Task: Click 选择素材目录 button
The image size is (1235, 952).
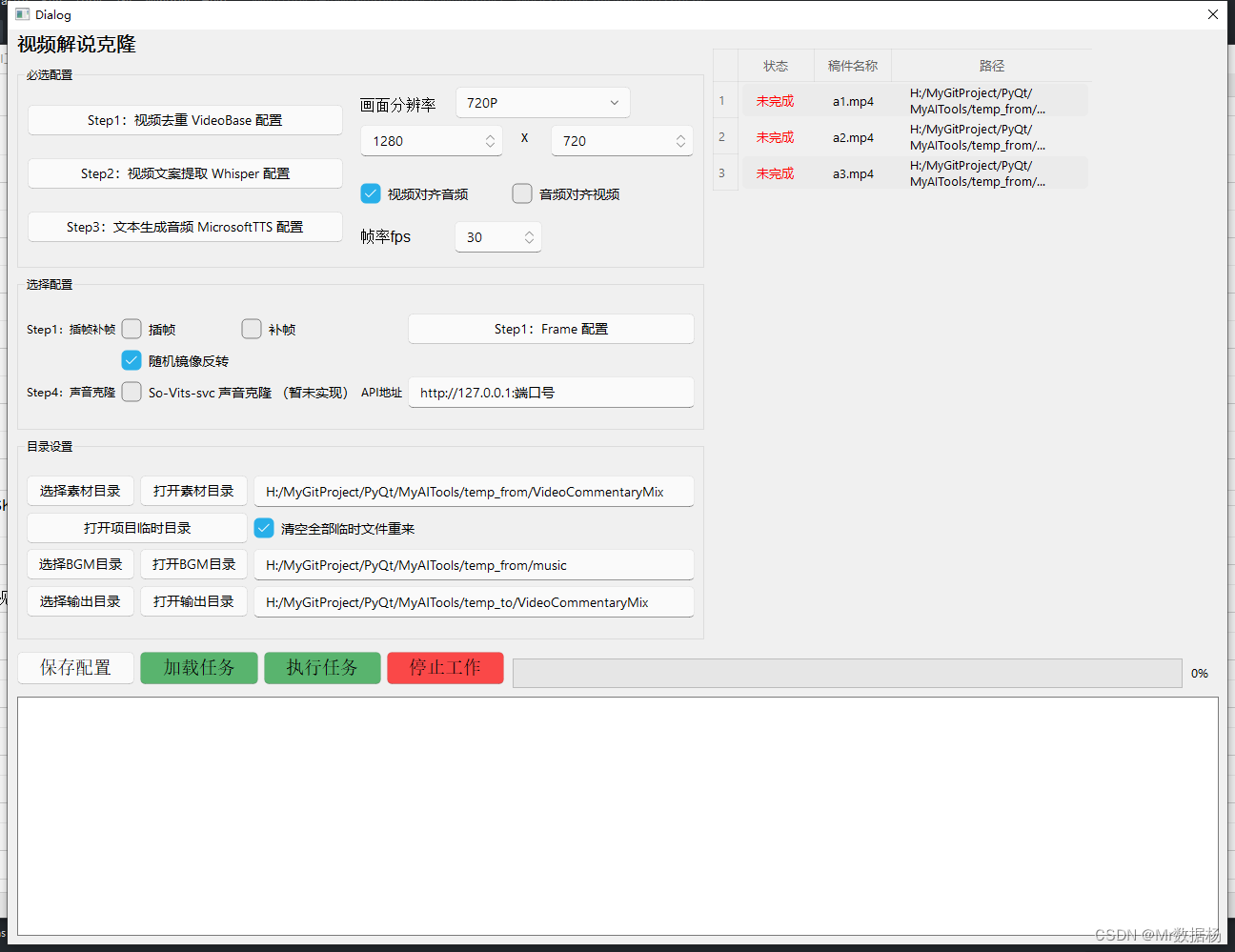Action: [80, 491]
